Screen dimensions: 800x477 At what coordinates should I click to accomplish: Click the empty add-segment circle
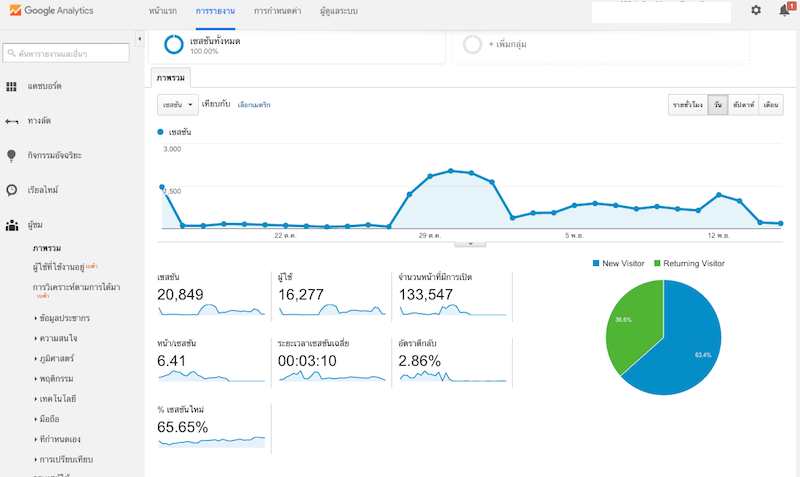[x=472, y=44]
